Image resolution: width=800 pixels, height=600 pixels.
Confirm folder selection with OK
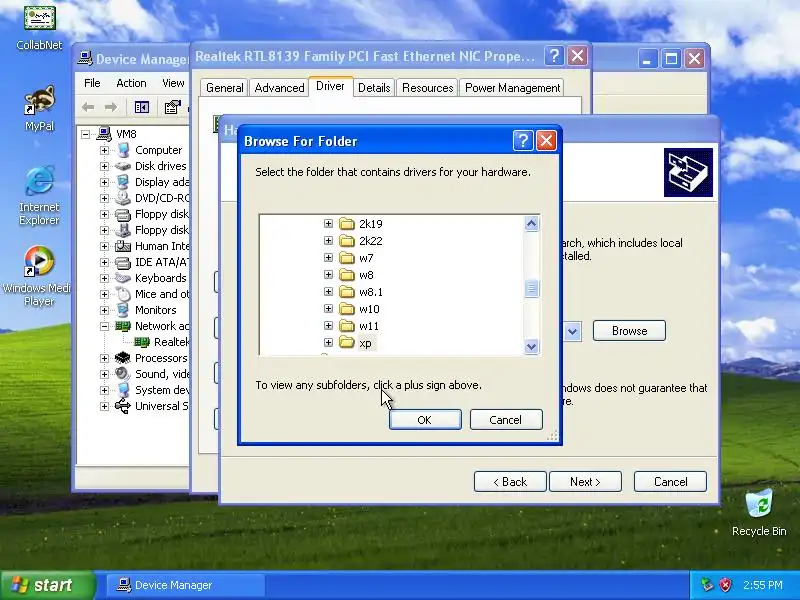click(425, 419)
